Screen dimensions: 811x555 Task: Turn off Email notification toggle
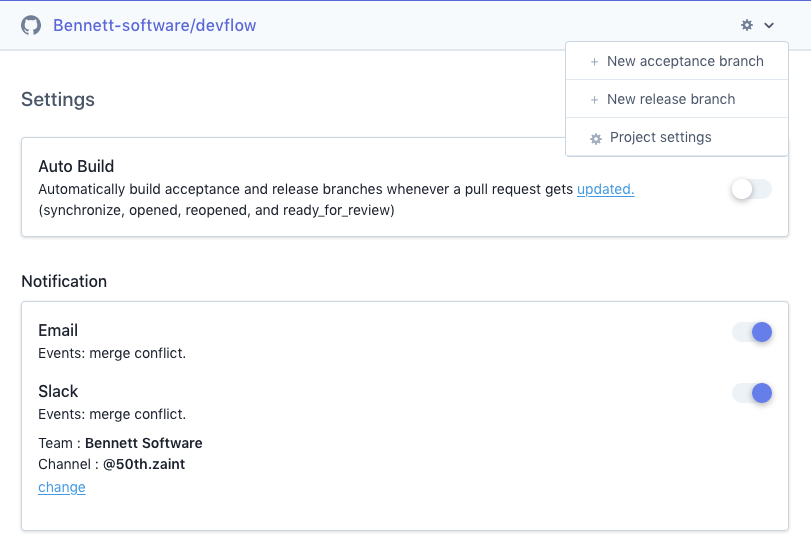tap(752, 332)
